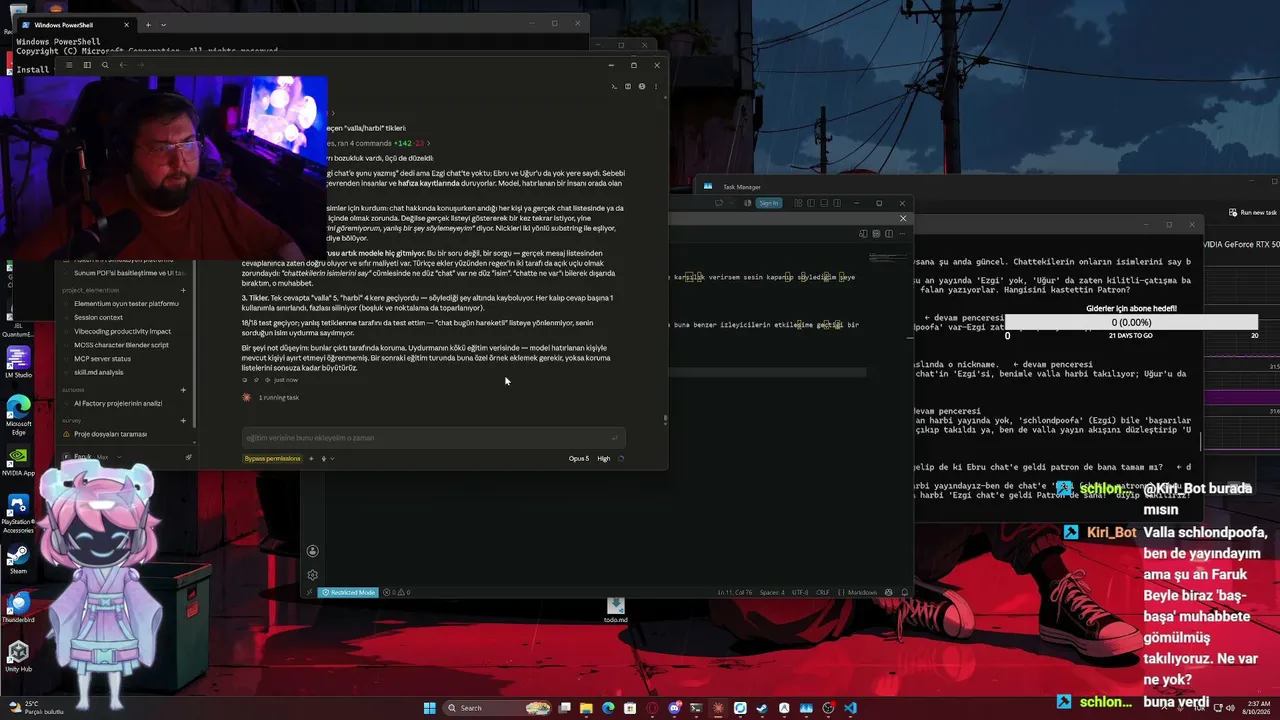Viewport: 1280px width, 720px height.
Task: Open Visual Studio Code from the taskbar
Action: (850, 708)
